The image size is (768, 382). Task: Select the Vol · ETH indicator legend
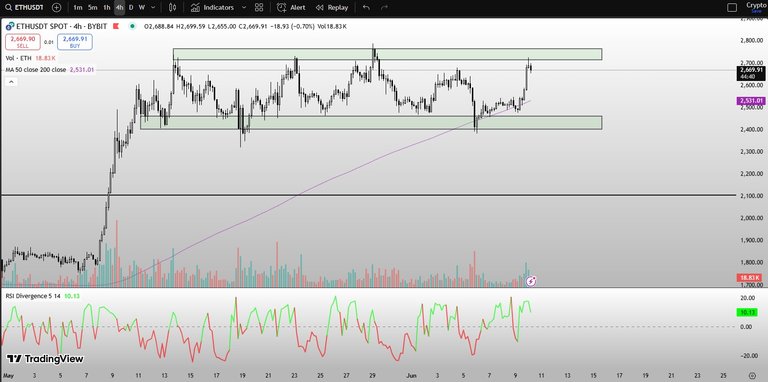click(x=18, y=58)
